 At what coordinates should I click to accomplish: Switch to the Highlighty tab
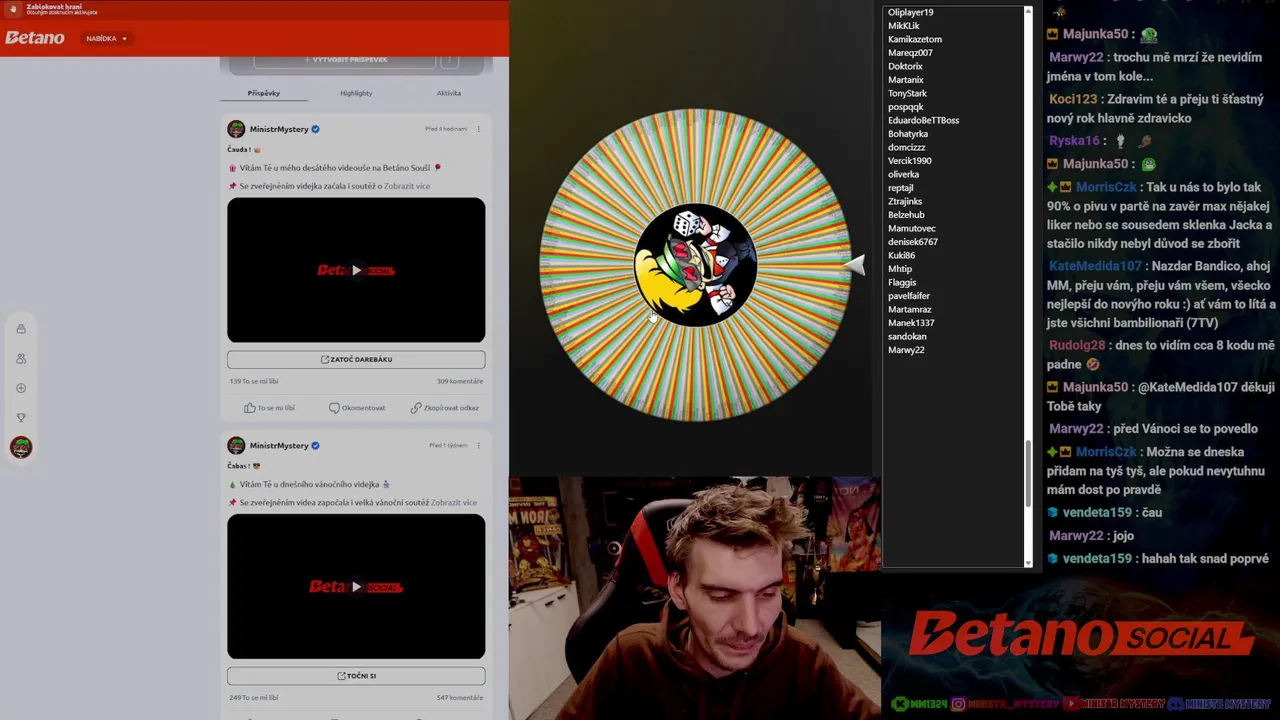[x=356, y=93]
